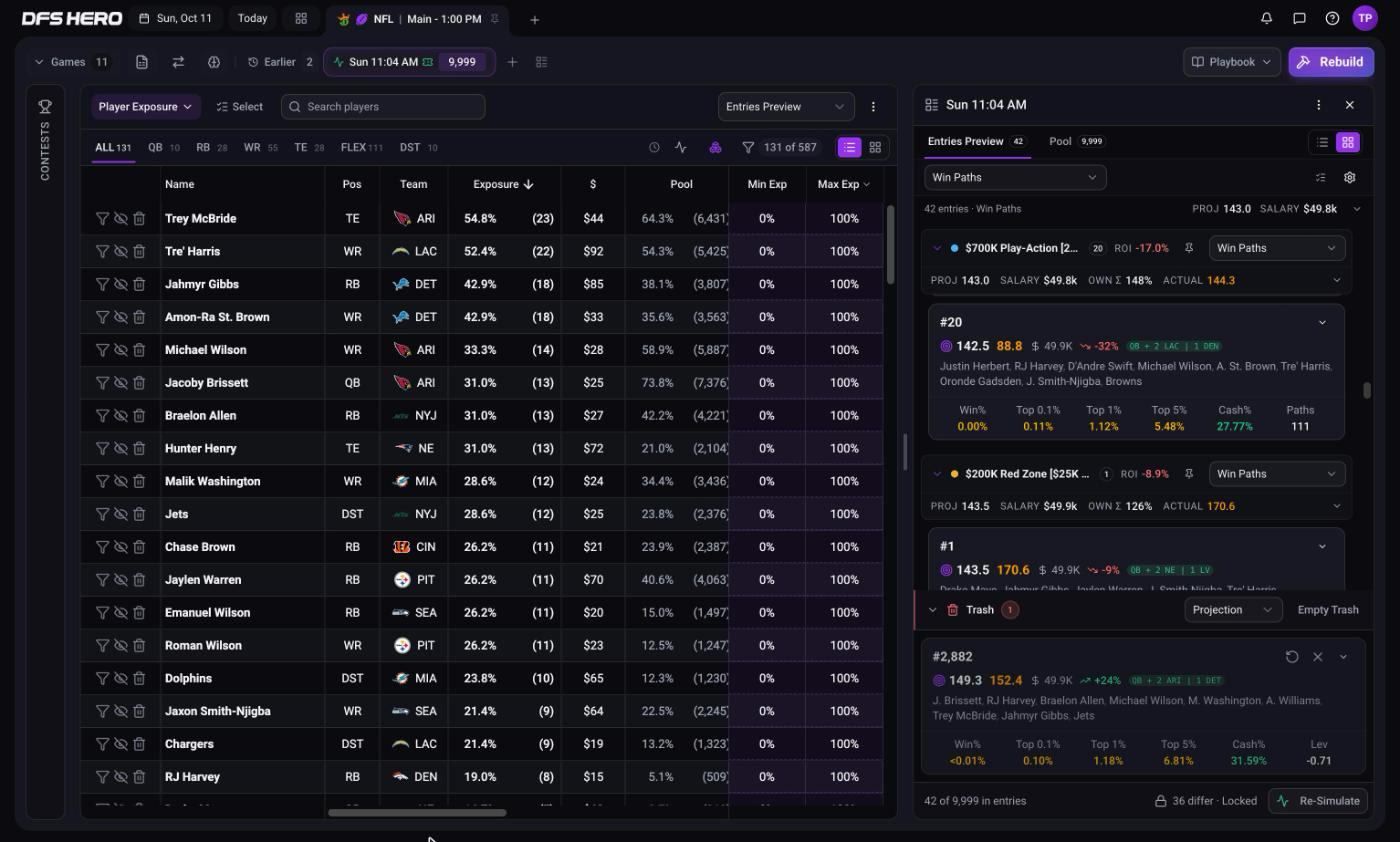Collapse the Trash section
Image resolution: width=1400 pixels, height=842 pixels.
tap(932, 610)
